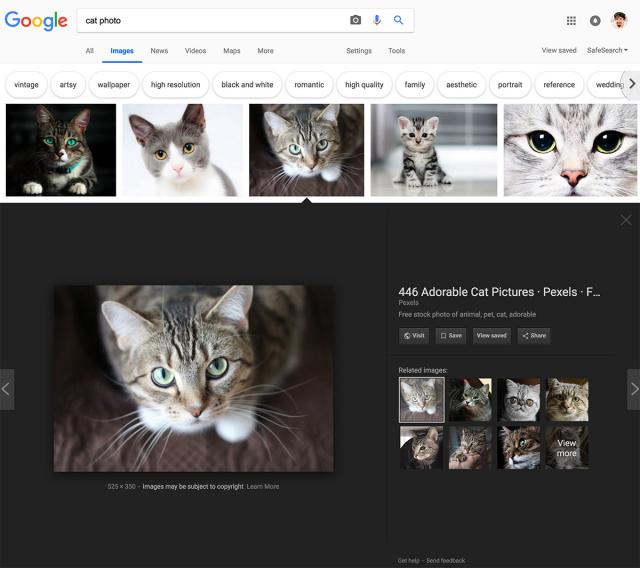Viewport: 640px width, 568px height.
Task: Open the More search categories menu
Action: pyautogui.click(x=265, y=51)
